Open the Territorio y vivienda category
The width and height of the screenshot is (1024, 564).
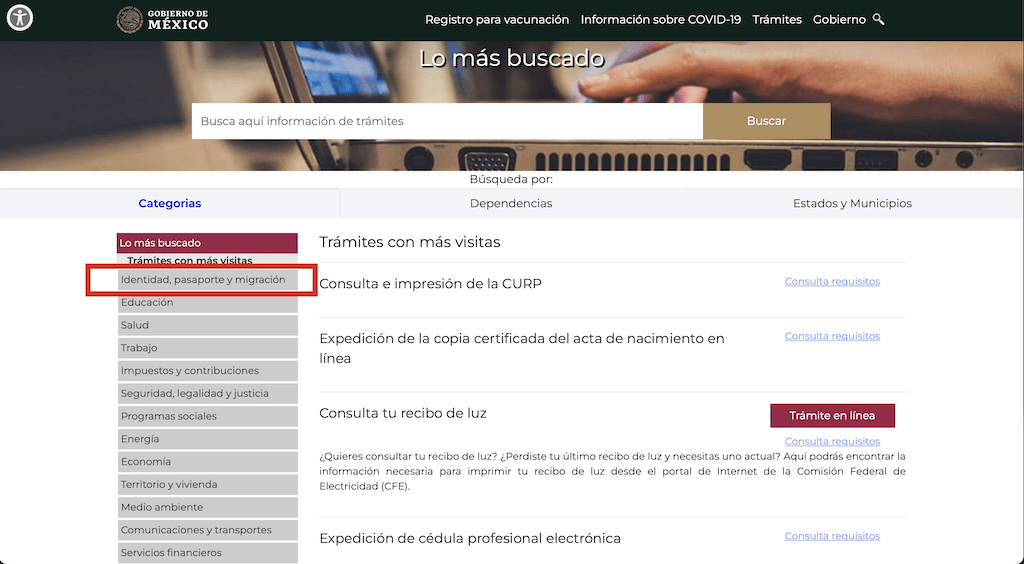click(x=207, y=484)
